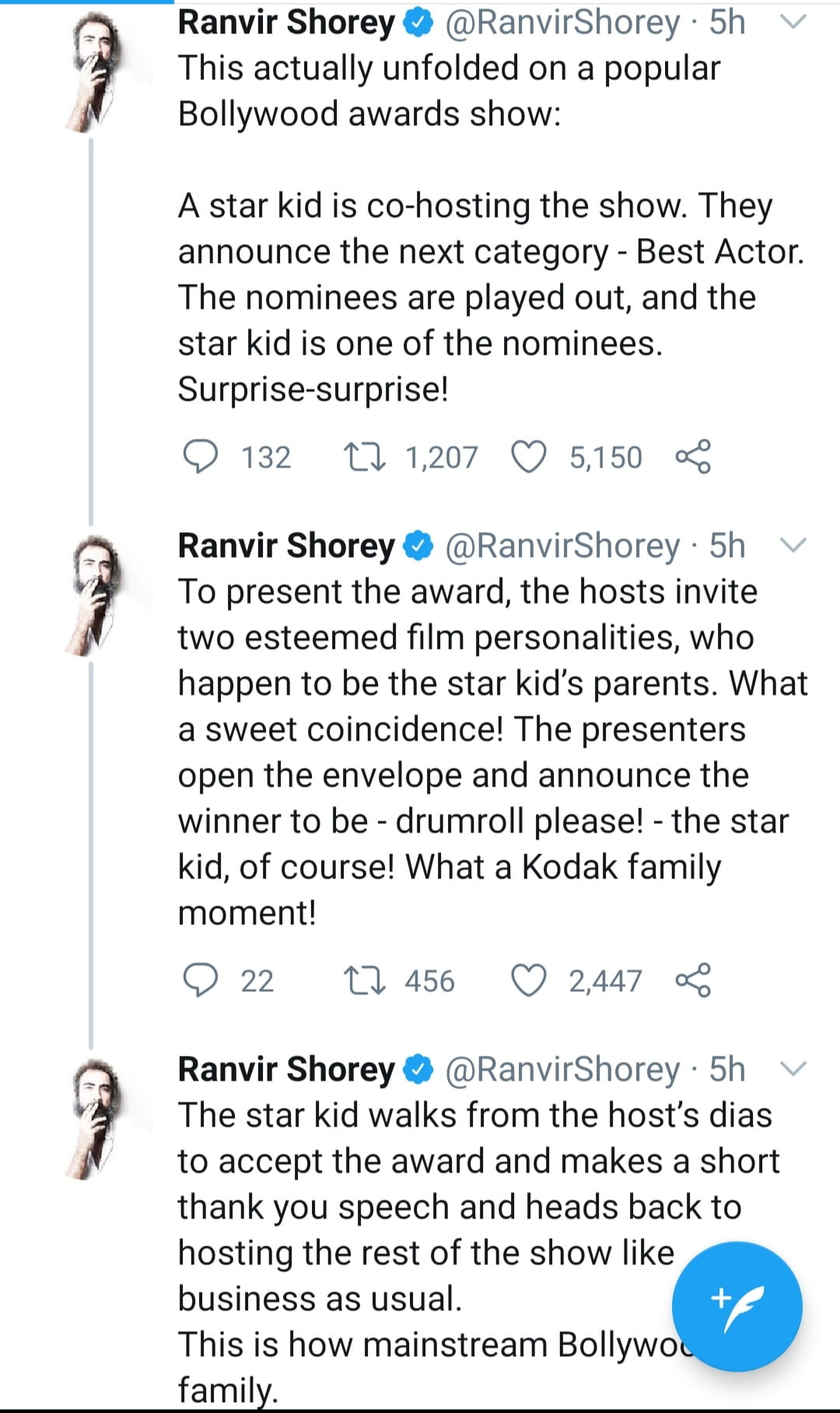Screen dimensions: 840x1413
Task: Compose a new tweet with floating button
Action: [x=737, y=1306]
